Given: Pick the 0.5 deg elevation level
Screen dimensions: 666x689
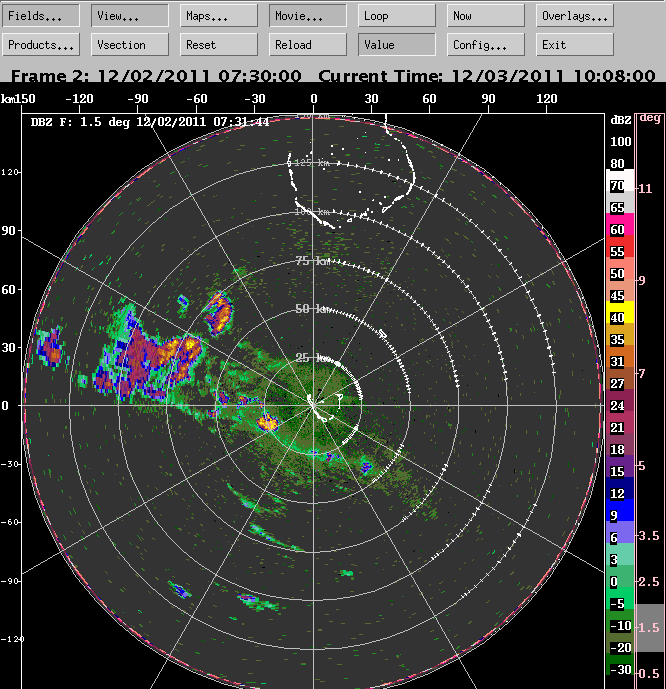Looking at the screenshot, I should point(650,673).
